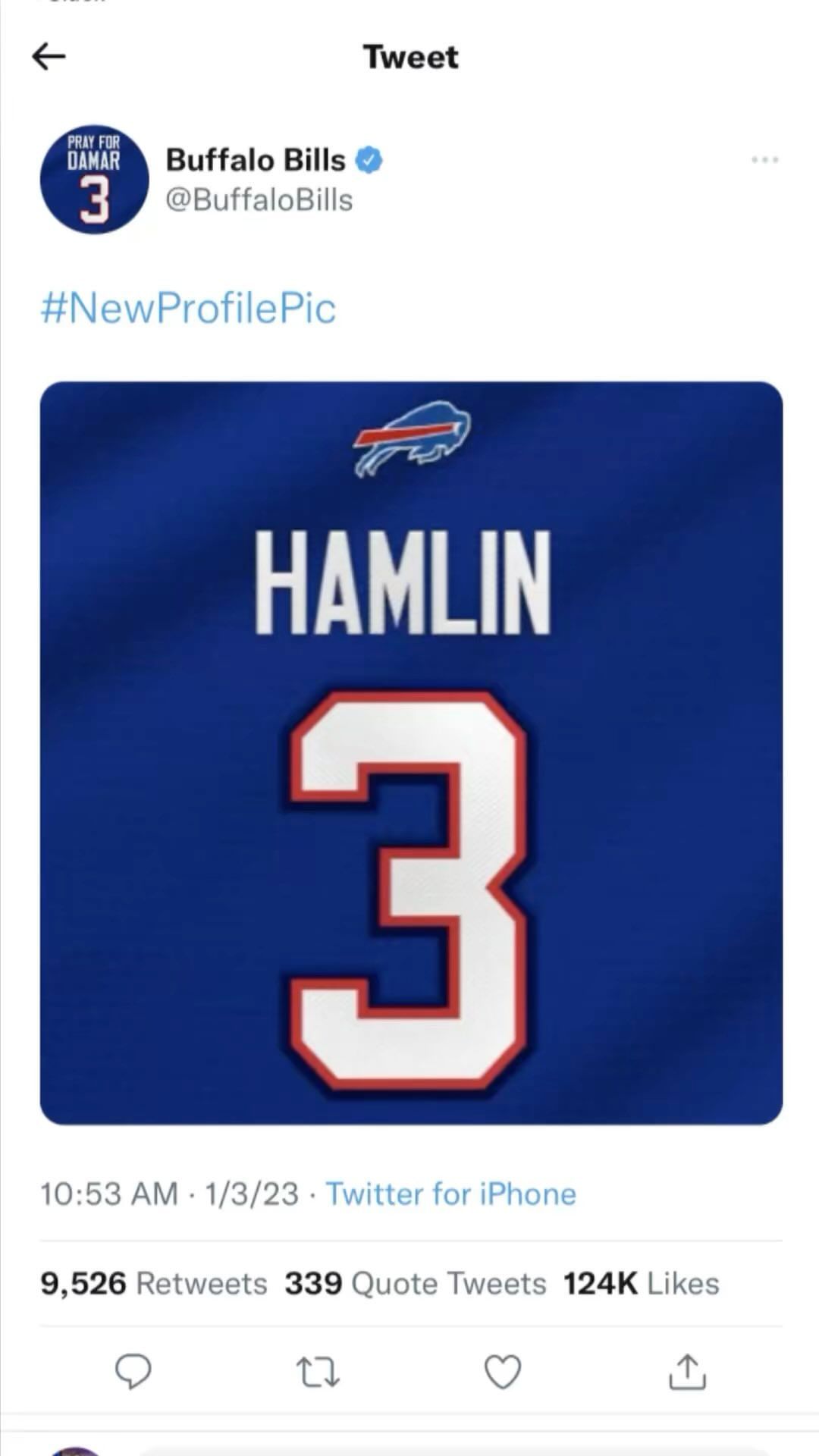This screenshot has height=1456, width=819.
Task: Retweet using the arrows icon
Action: [x=318, y=1372]
